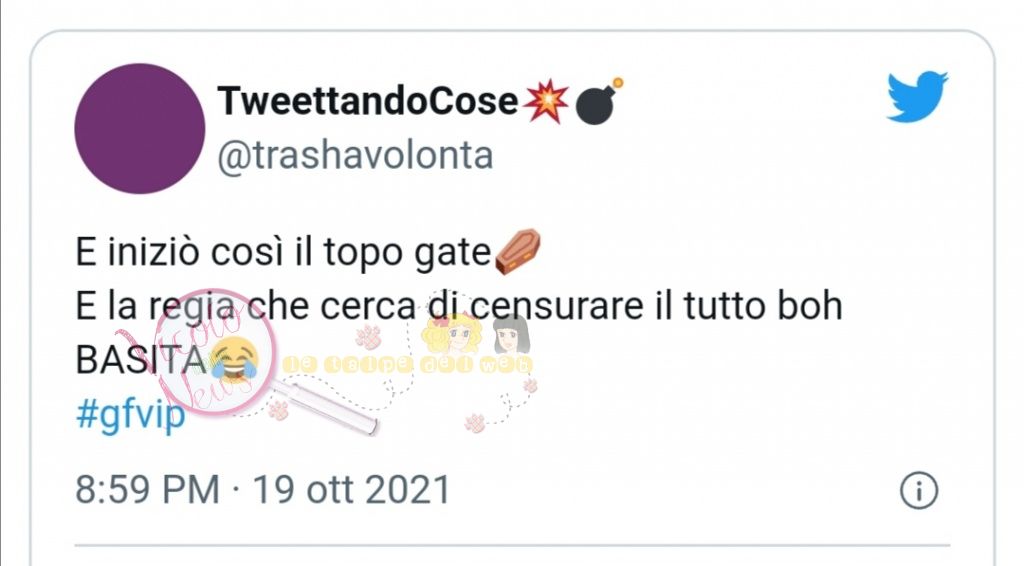
Task: Click the 'le talpe del web' watermark text
Action: point(408,364)
